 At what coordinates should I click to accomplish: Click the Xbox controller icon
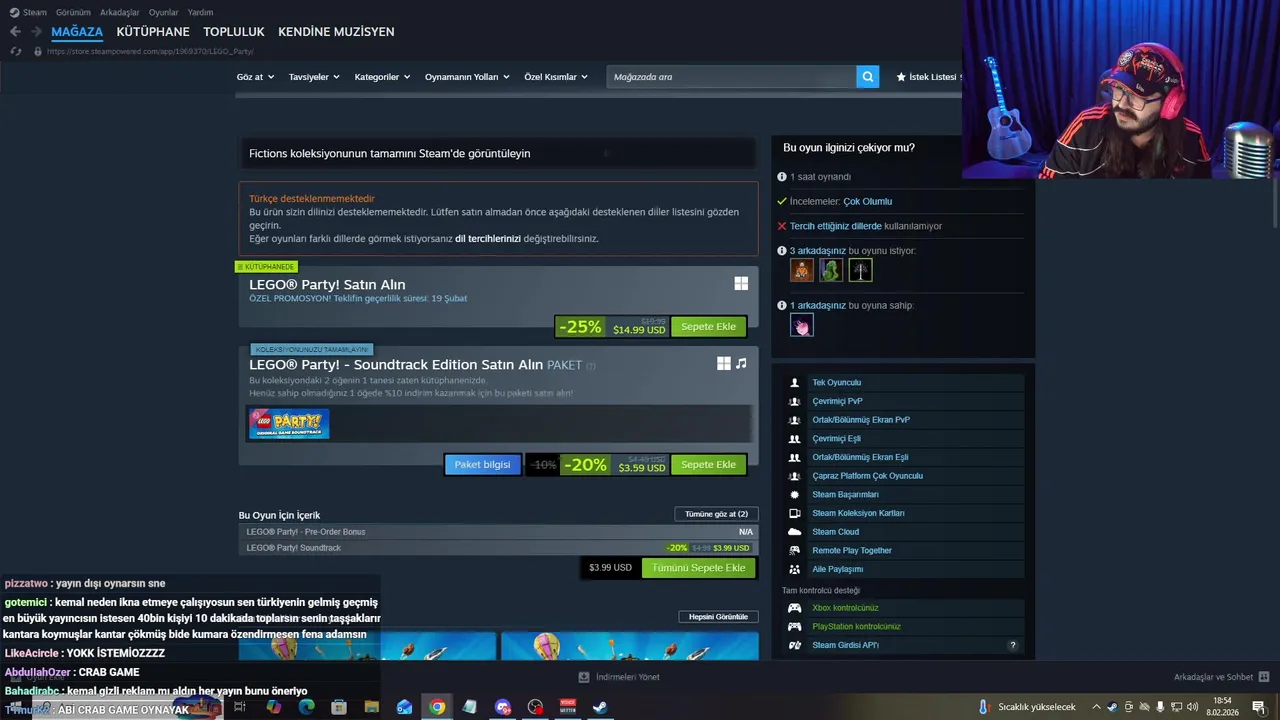tap(795, 608)
